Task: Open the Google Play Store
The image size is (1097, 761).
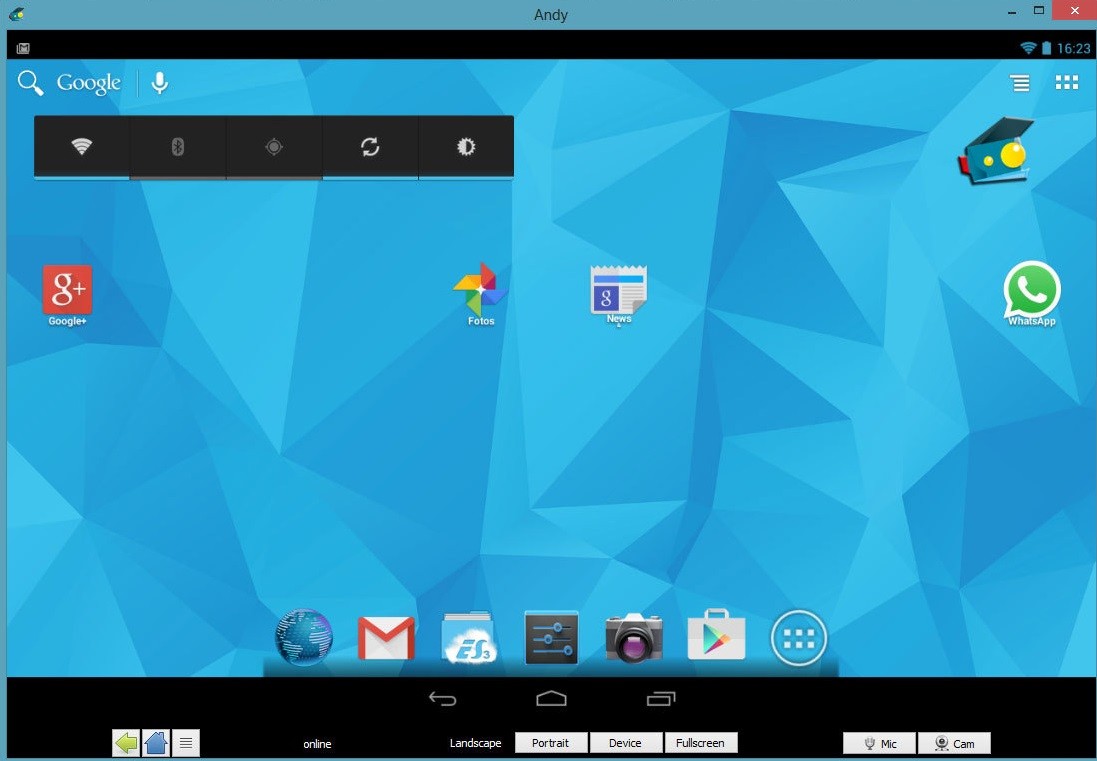Action: click(x=716, y=637)
